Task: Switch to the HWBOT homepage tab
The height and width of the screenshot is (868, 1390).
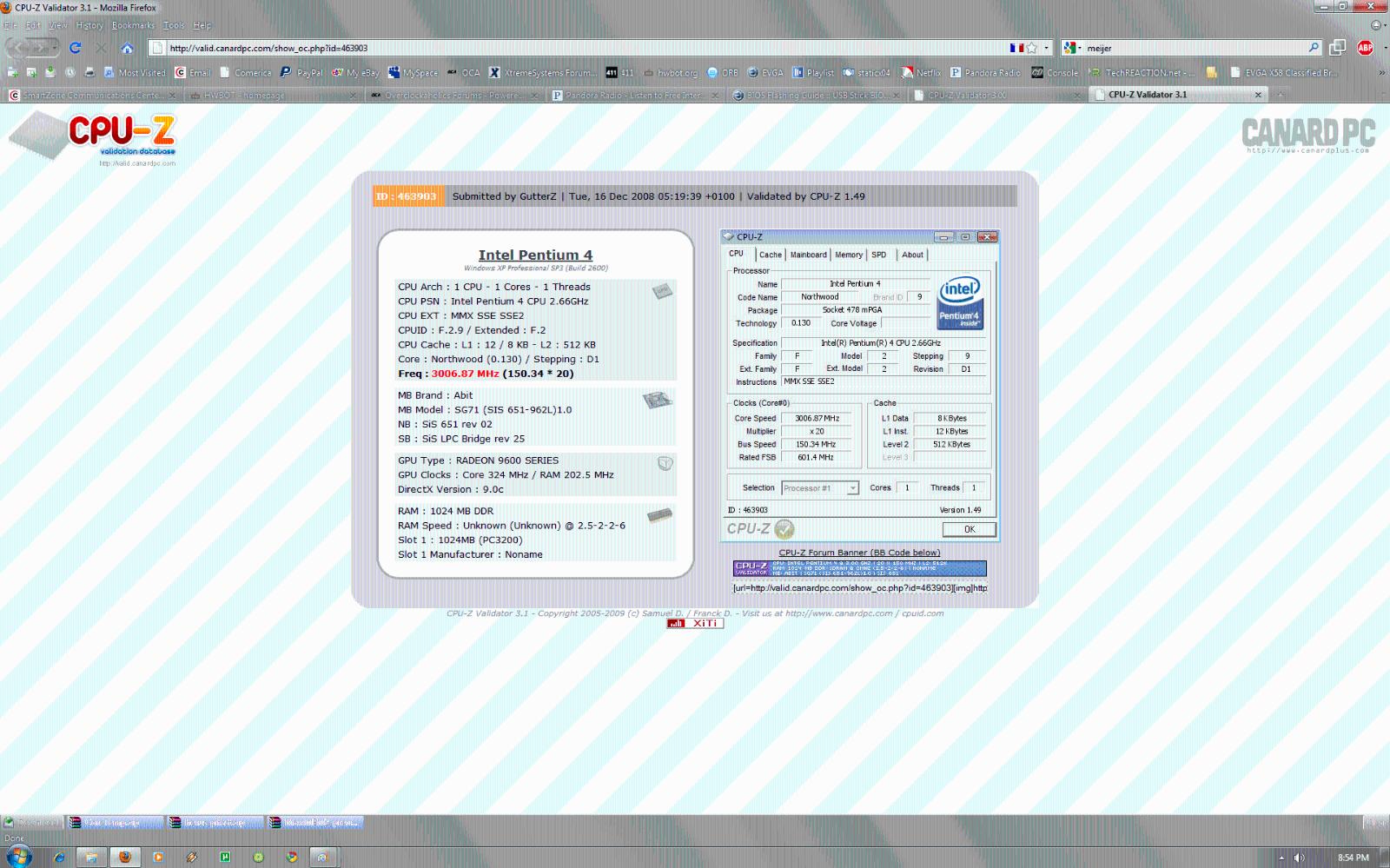Action: point(273,95)
